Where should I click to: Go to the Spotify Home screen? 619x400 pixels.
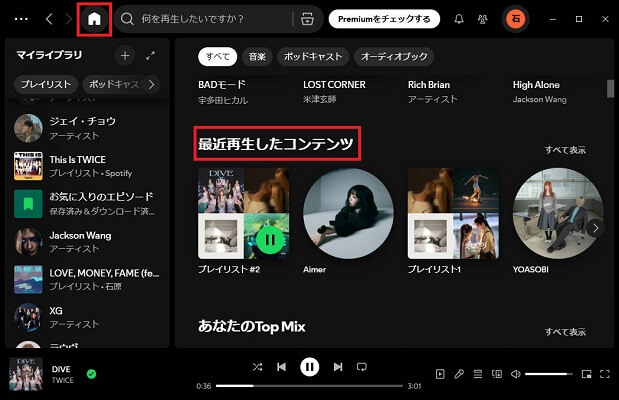coord(94,19)
